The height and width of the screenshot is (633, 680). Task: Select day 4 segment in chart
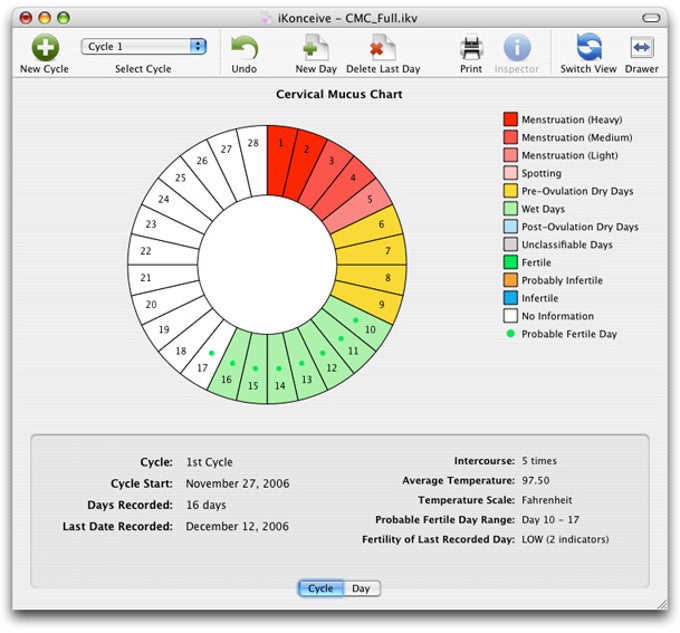point(342,192)
